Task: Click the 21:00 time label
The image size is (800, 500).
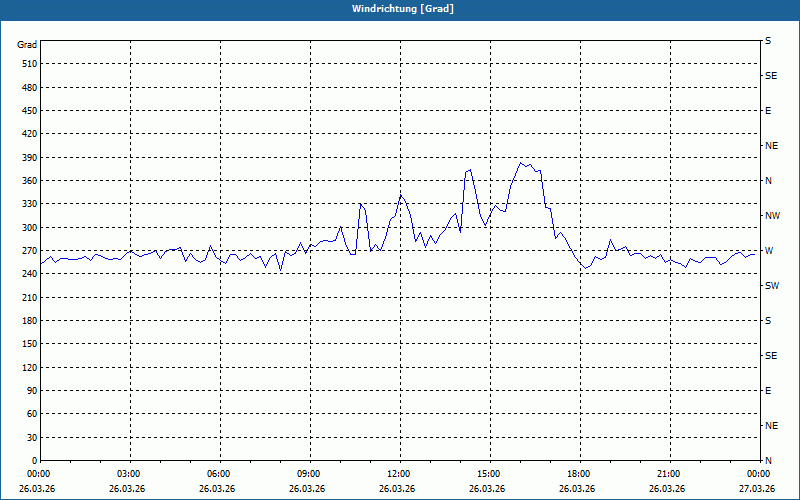Action: pos(670,474)
